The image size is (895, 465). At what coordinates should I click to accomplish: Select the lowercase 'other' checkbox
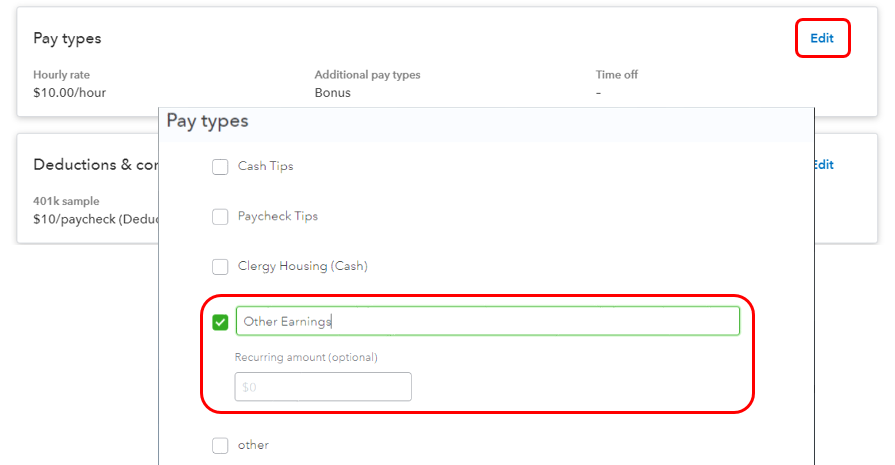click(220, 446)
